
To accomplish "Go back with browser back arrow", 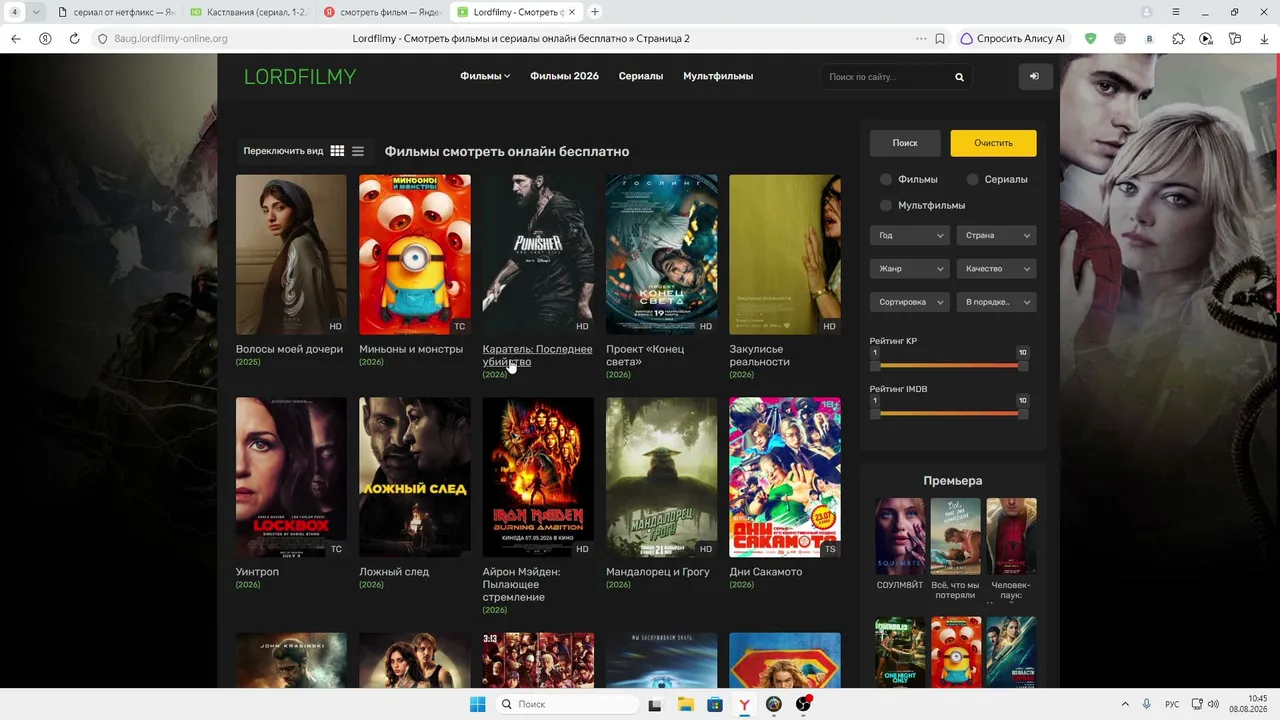I will click(16, 39).
